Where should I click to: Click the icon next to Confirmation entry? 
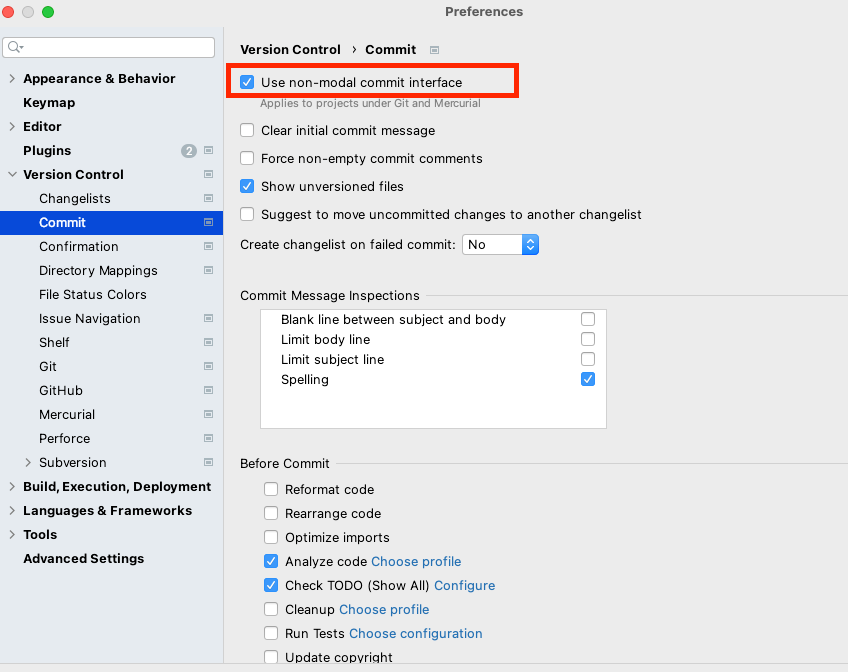[x=208, y=246]
